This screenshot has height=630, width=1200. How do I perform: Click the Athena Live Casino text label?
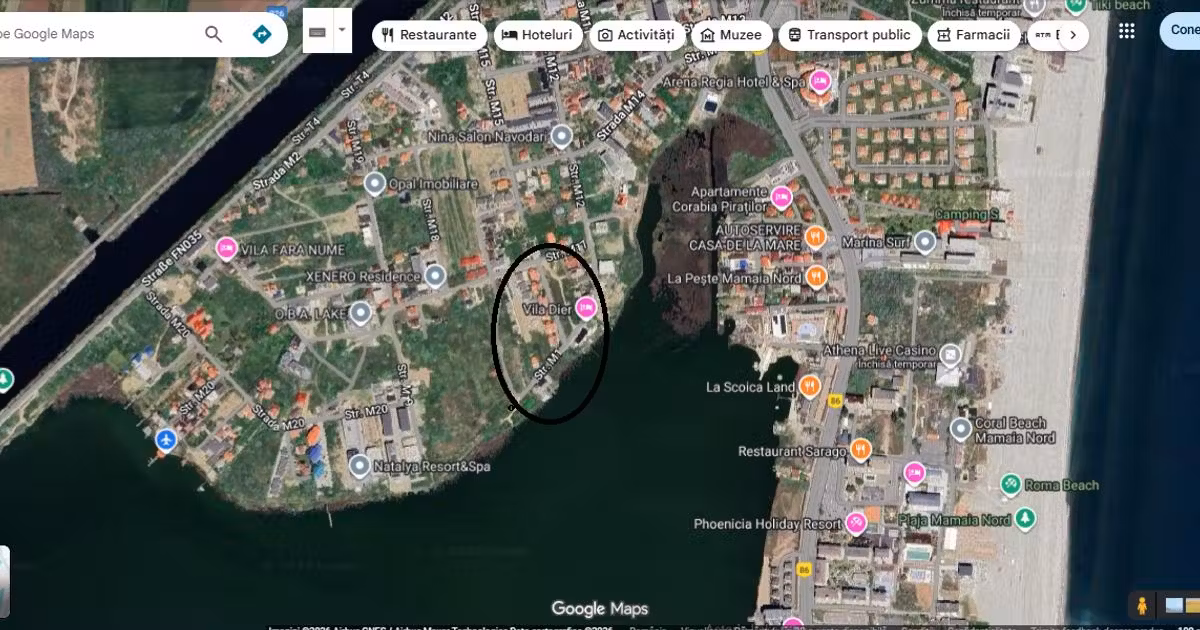(x=879, y=351)
